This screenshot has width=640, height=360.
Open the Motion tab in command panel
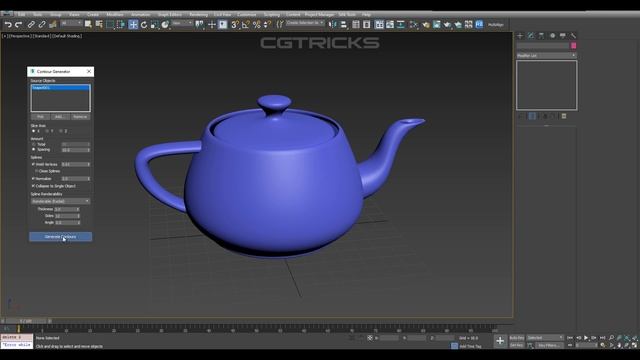(552, 36)
